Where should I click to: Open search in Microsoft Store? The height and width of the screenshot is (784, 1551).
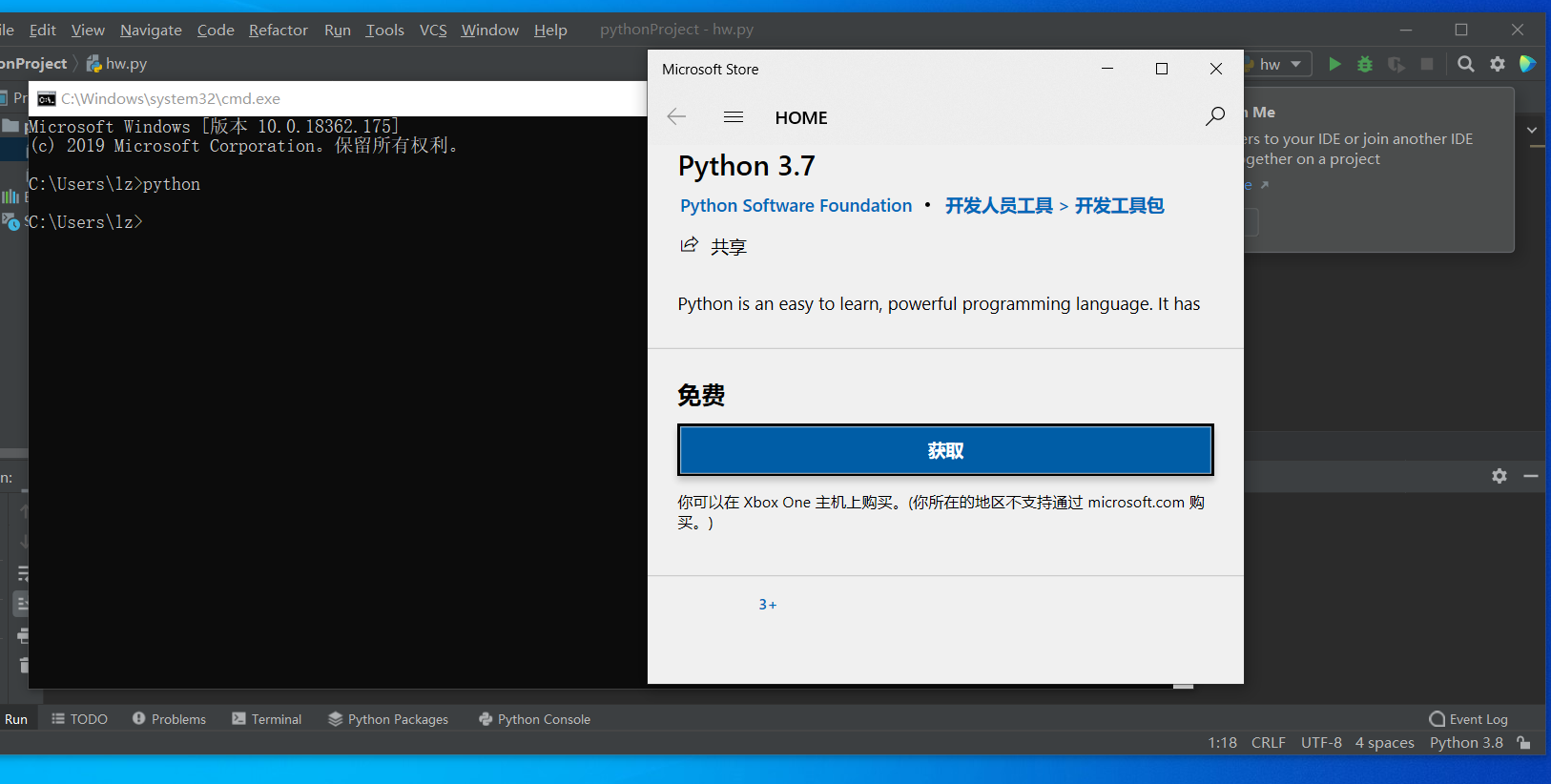pos(1215,116)
